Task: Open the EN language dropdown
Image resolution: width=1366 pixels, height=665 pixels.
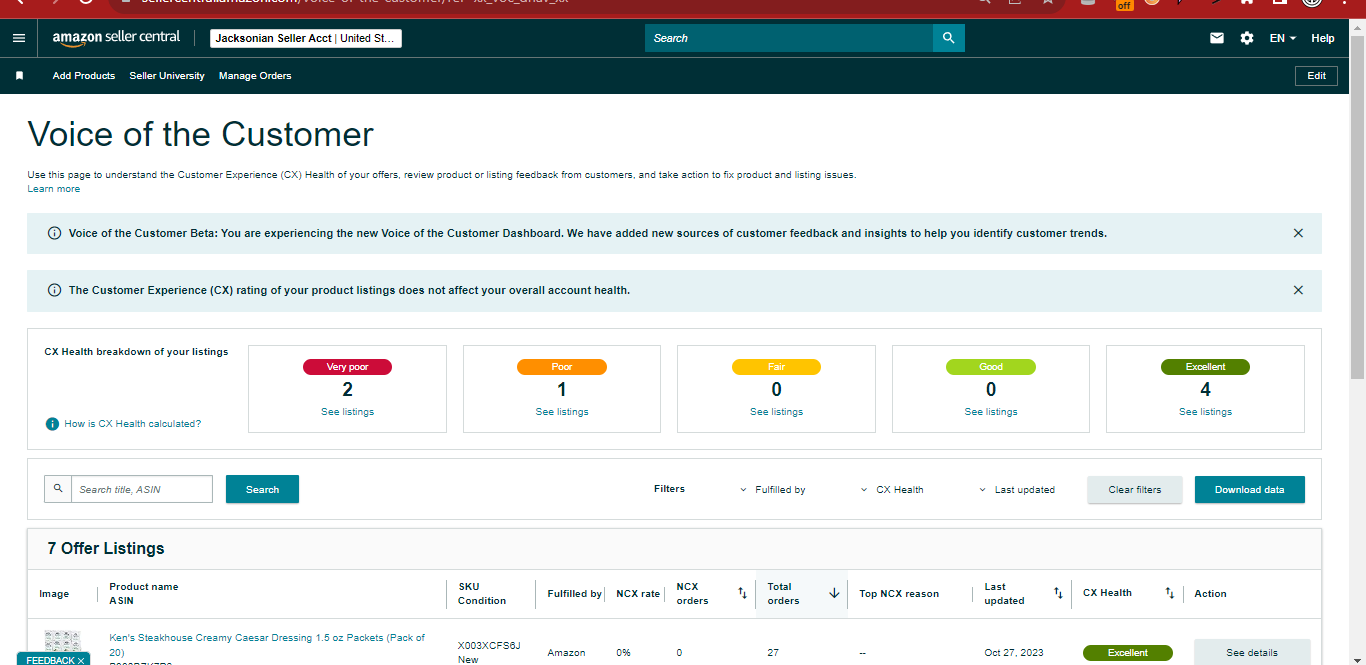Action: (x=1283, y=38)
